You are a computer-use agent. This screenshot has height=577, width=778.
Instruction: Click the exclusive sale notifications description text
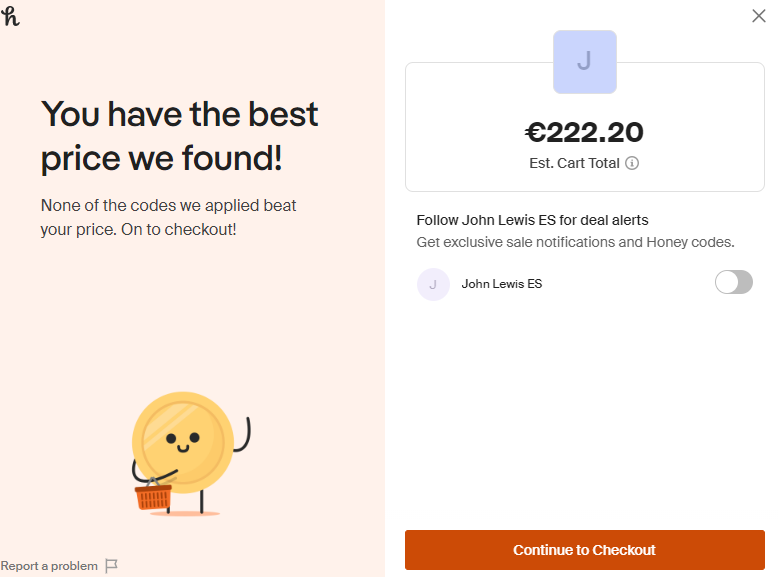coord(575,242)
